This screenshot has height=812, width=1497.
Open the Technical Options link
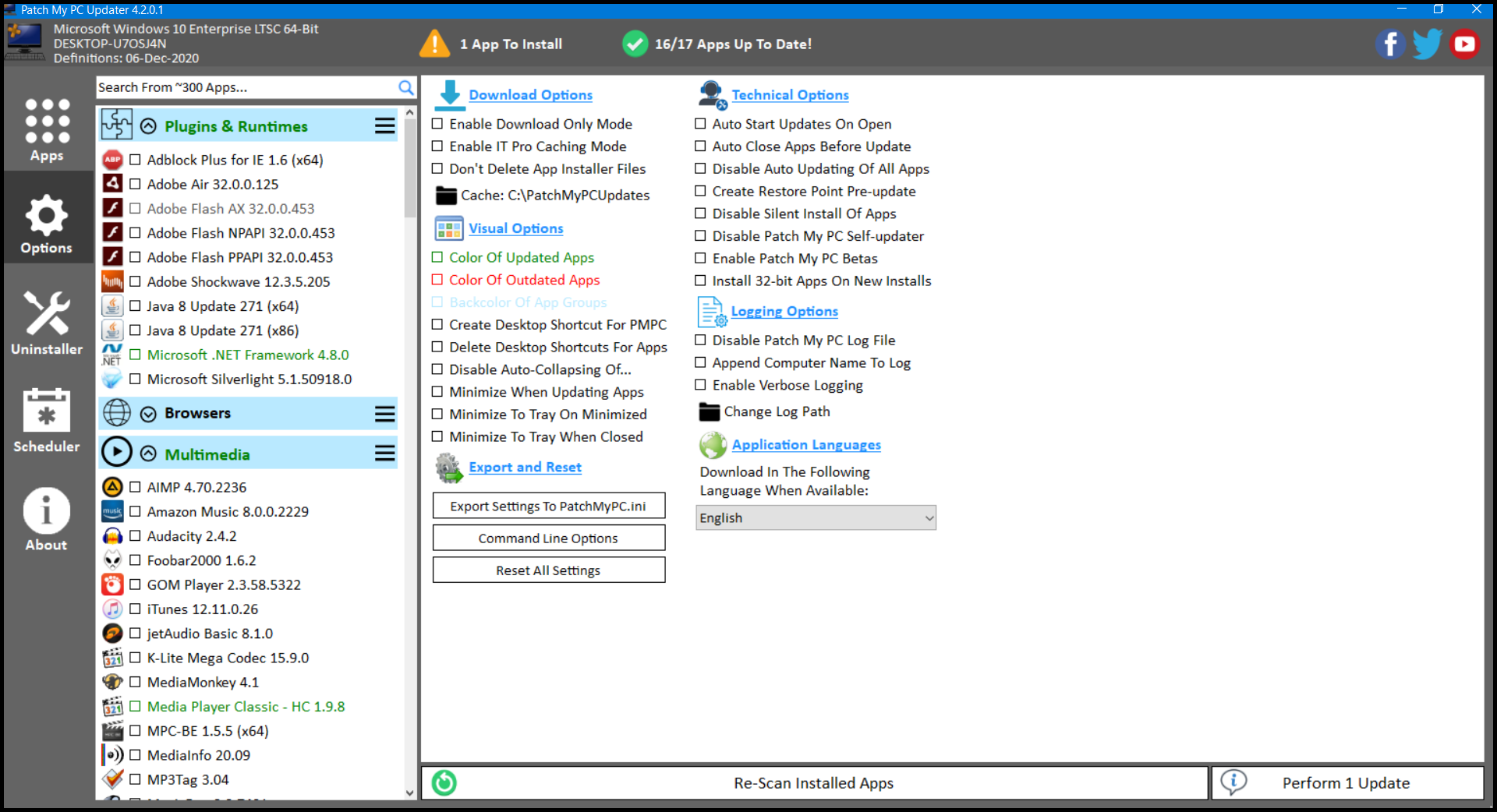(790, 94)
